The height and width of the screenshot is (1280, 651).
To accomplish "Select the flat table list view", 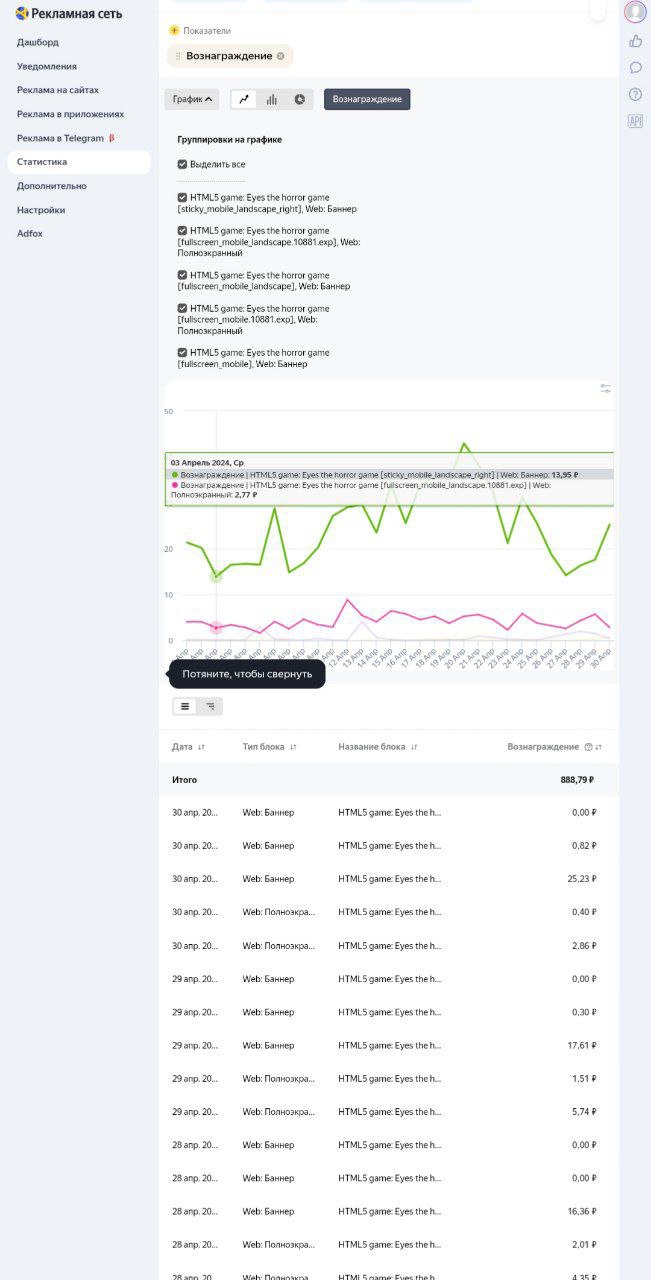I will coord(185,706).
